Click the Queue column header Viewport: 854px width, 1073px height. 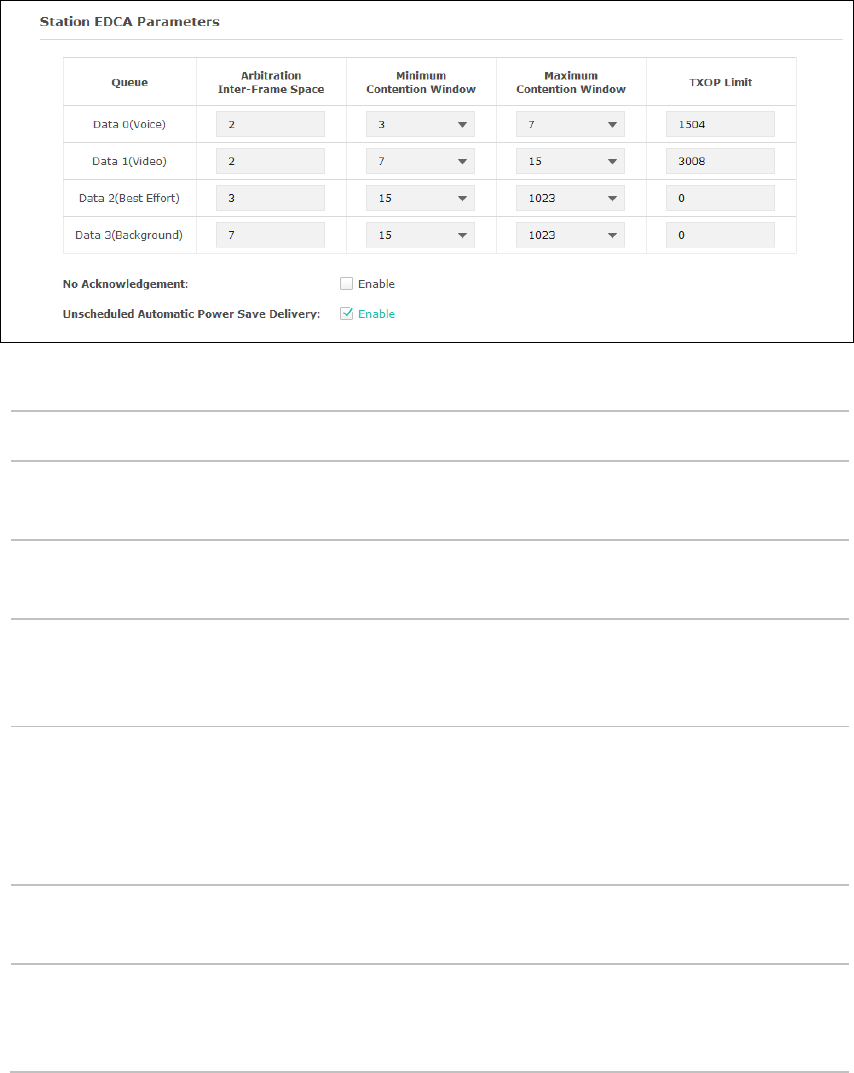(129, 82)
